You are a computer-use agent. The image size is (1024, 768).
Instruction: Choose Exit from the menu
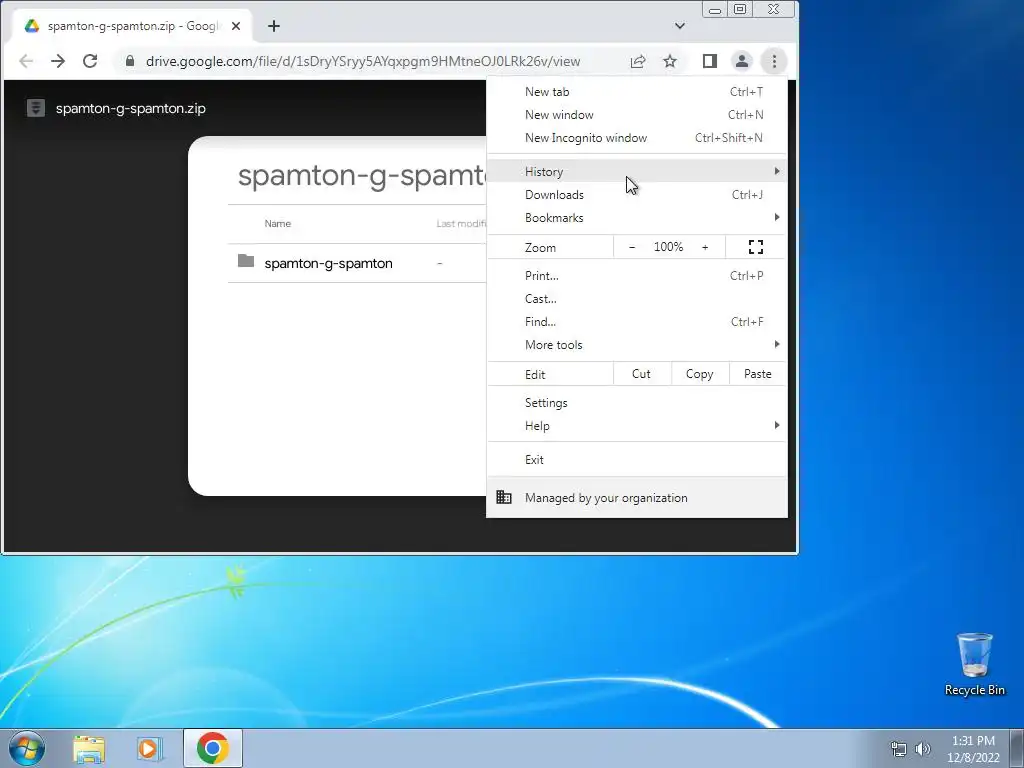click(x=637, y=460)
